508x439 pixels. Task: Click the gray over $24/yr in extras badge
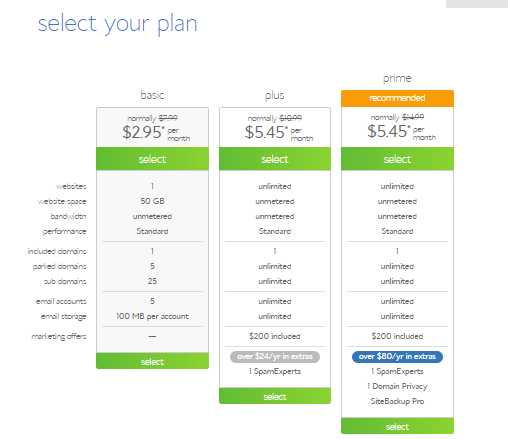click(275, 357)
